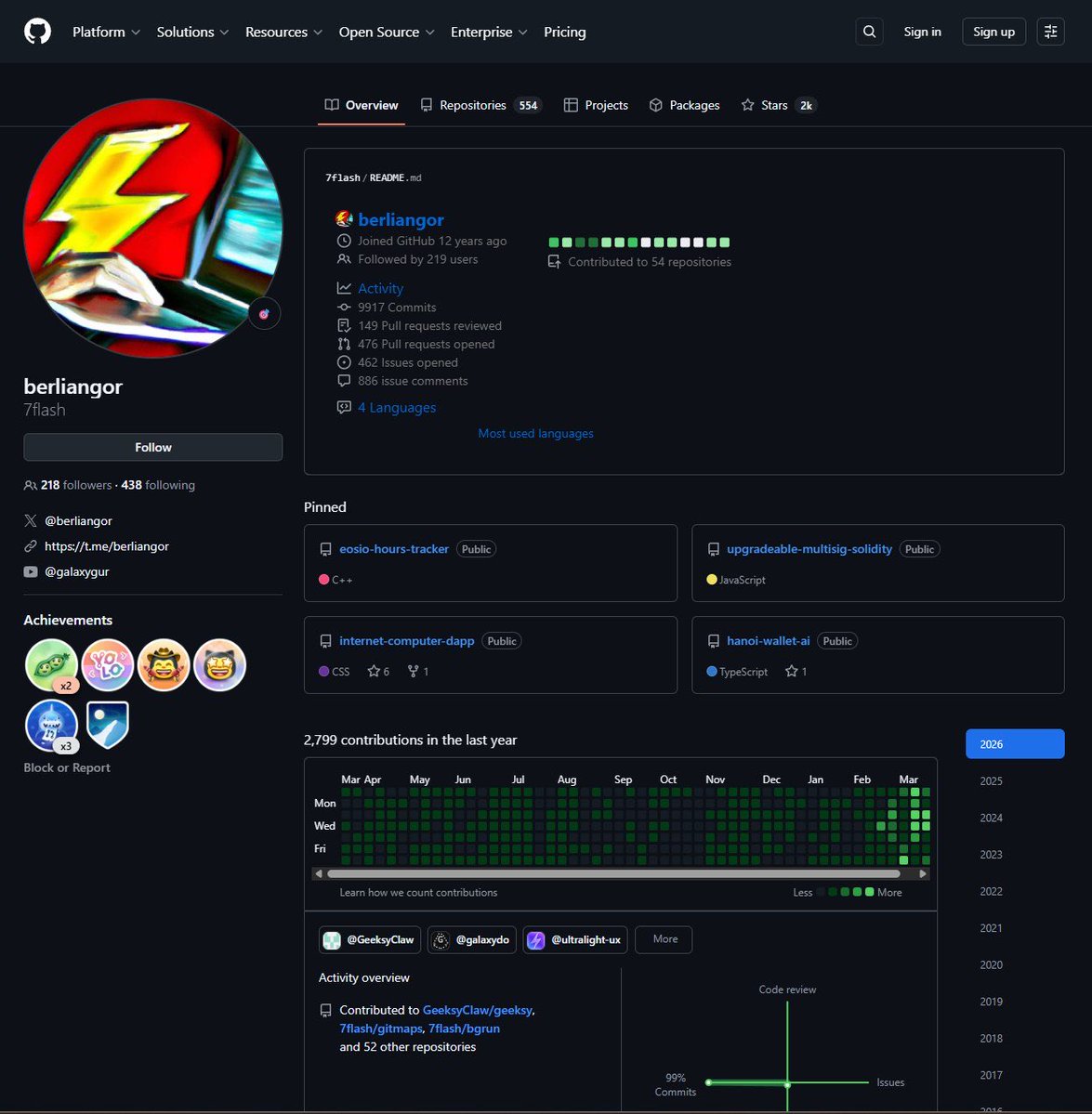
Task: Expand the Resources dropdown
Action: [283, 32]
